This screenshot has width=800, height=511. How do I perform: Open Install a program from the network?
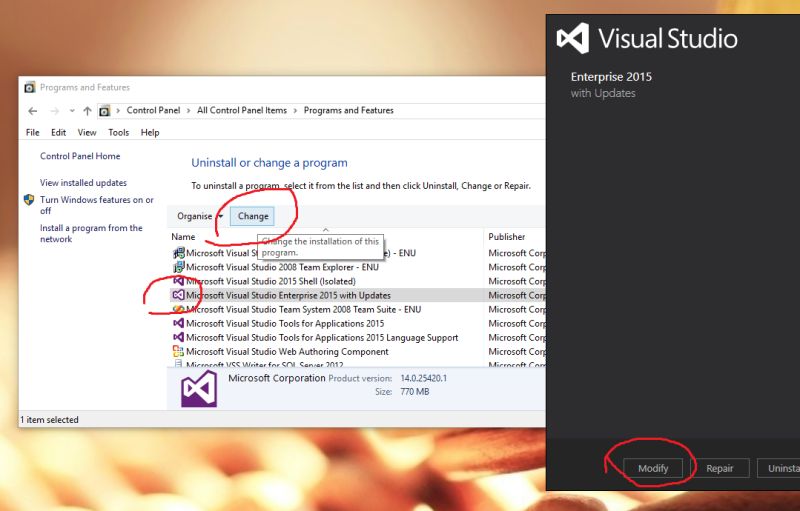(x=91, y=233)
